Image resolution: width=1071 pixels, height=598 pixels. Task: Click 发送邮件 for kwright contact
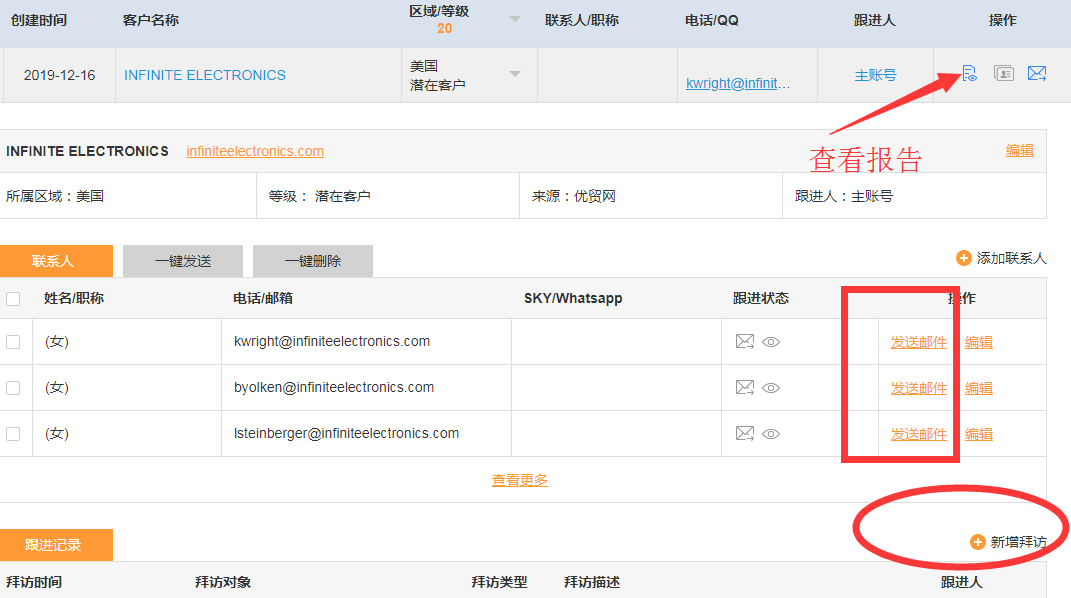click(x=919, y=342)
